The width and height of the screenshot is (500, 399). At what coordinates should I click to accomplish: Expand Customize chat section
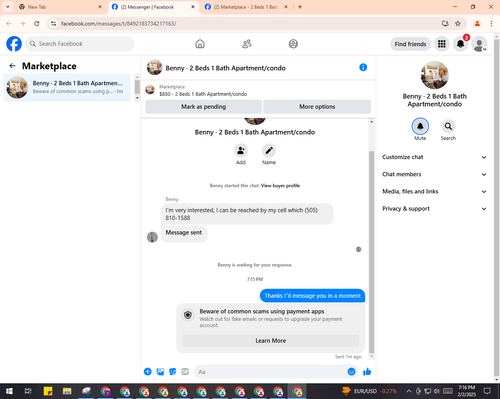(434, 157)
